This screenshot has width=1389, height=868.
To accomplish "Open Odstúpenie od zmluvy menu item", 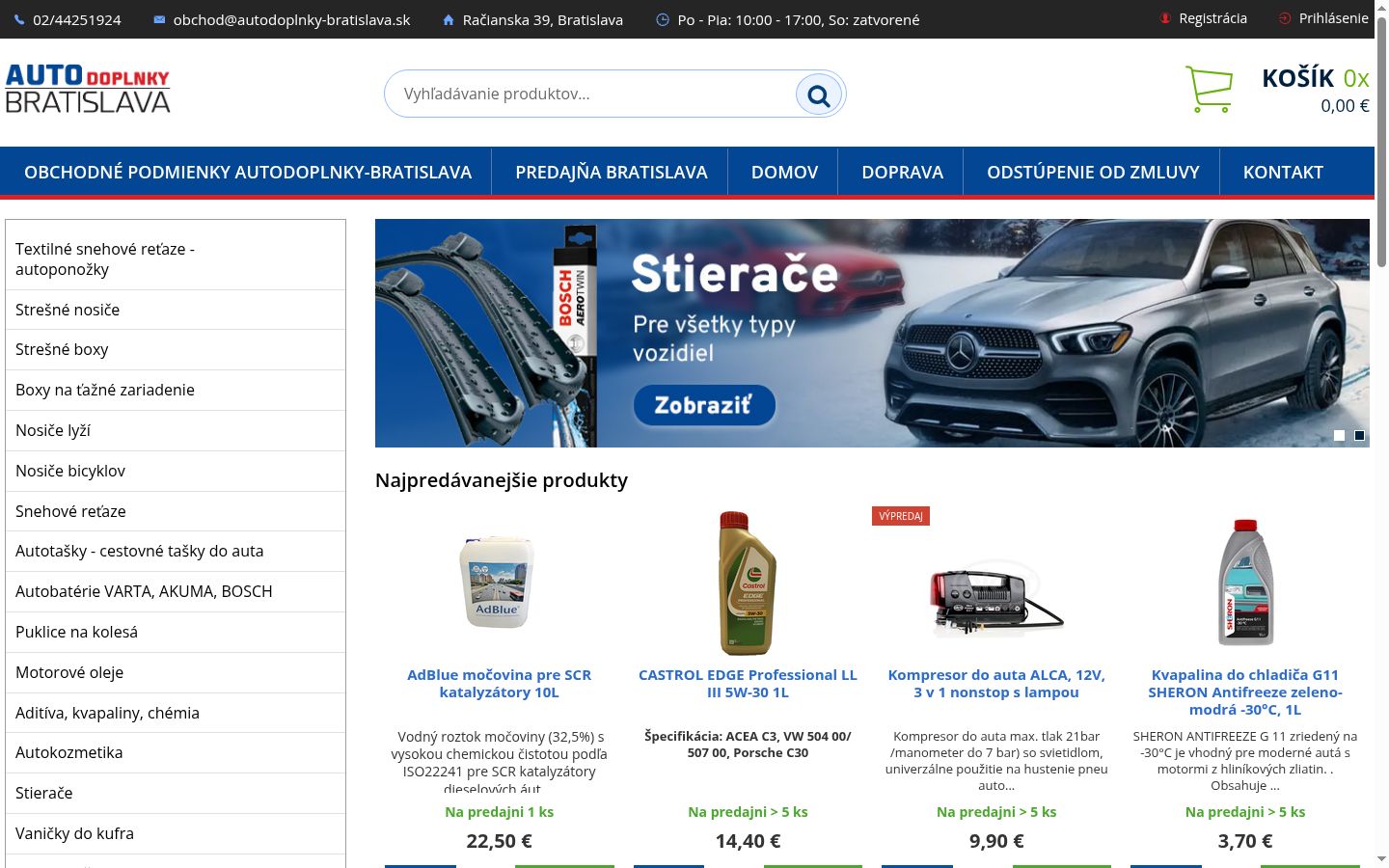I will click(x=1093, y=172).
